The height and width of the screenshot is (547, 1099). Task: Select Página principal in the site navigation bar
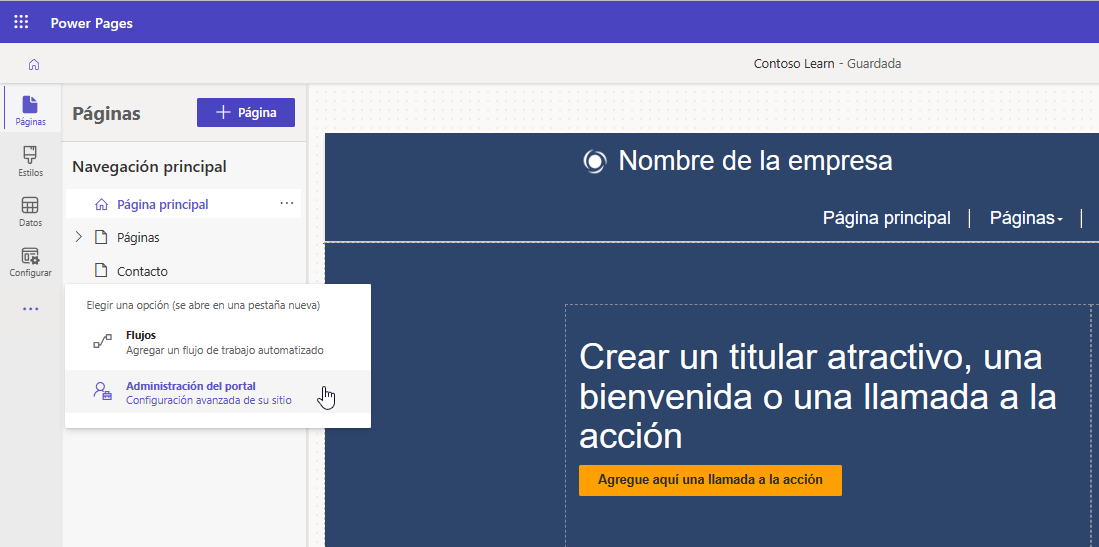click(887, 218)
